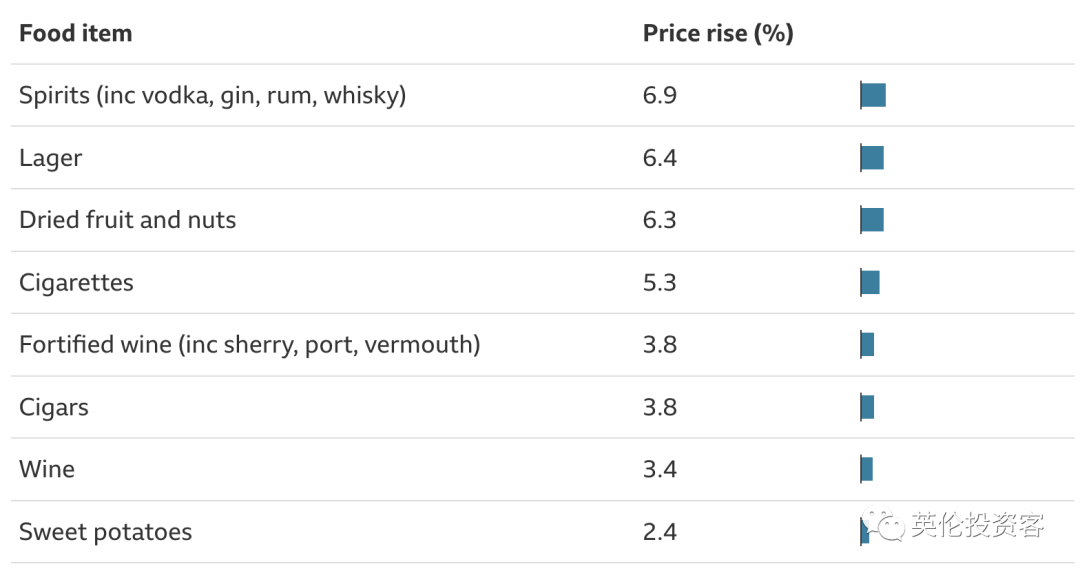Screen dimensions: 1080x573
Task: Click the blue bar for Lager
Action: (872, 158)
